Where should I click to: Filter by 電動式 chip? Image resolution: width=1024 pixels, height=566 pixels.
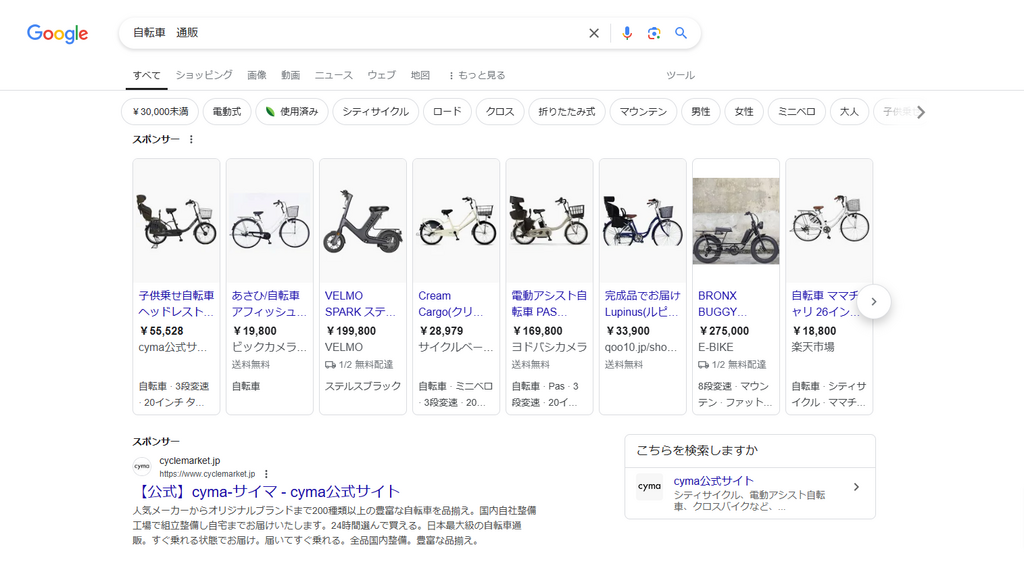[227, 112]
